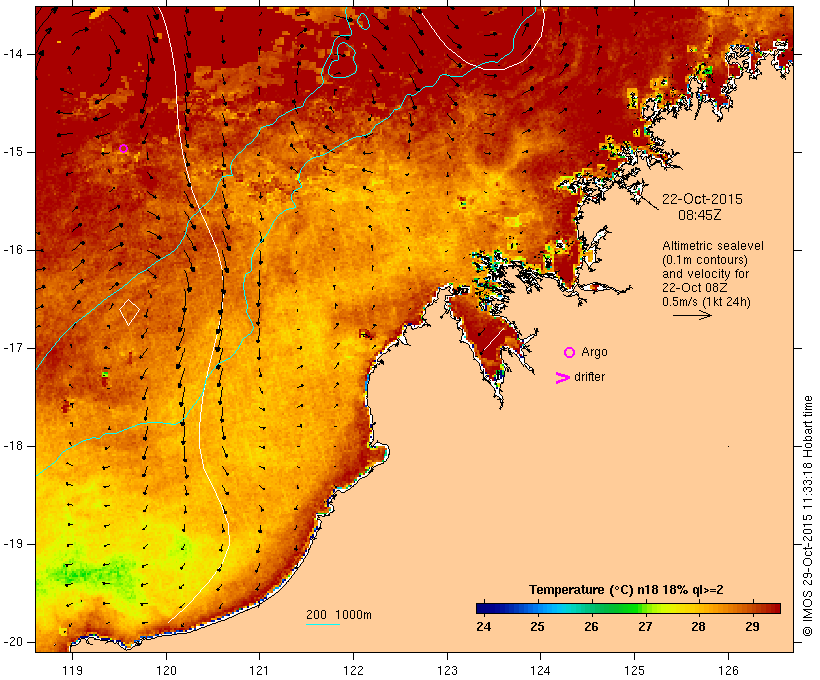Click the longitude label 126
The image size is (820, 680).
click(x=728, y=670)
